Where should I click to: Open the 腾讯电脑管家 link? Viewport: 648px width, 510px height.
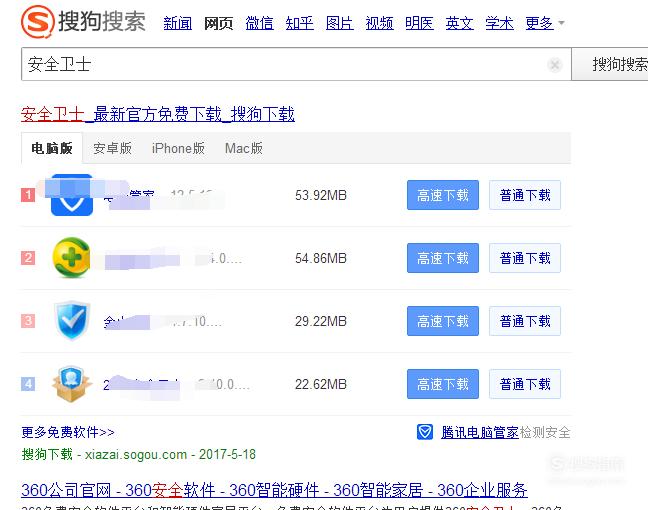pyautogui.click(x=480, y=432)
